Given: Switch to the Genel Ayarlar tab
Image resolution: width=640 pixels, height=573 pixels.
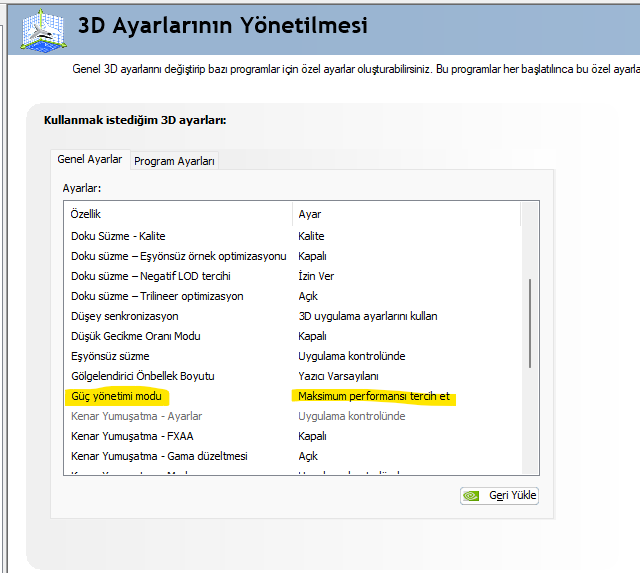Looking at the screenshot, I should tap(90, 159).
